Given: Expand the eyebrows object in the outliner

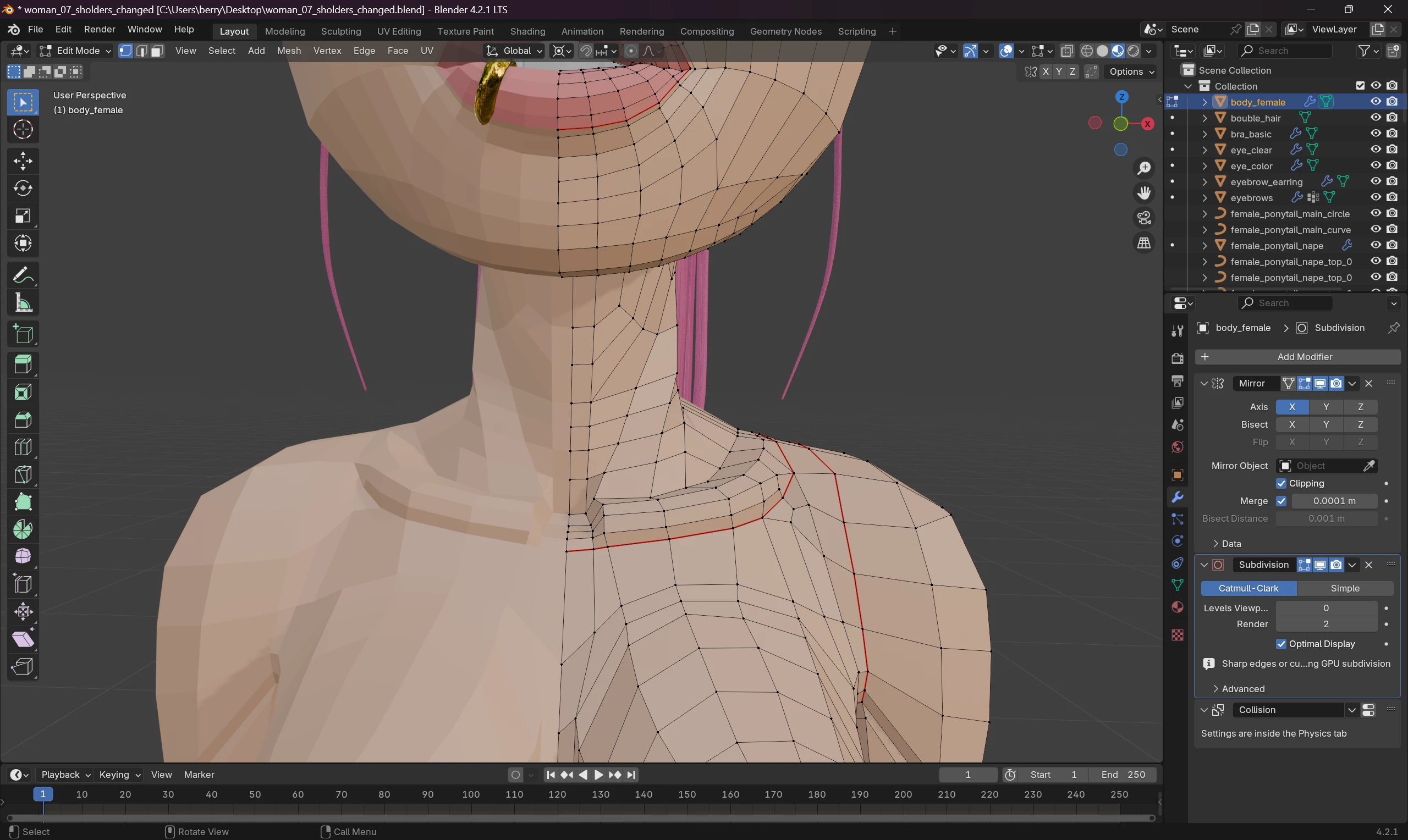Looking at the screenshot, I should [1204, 197].
